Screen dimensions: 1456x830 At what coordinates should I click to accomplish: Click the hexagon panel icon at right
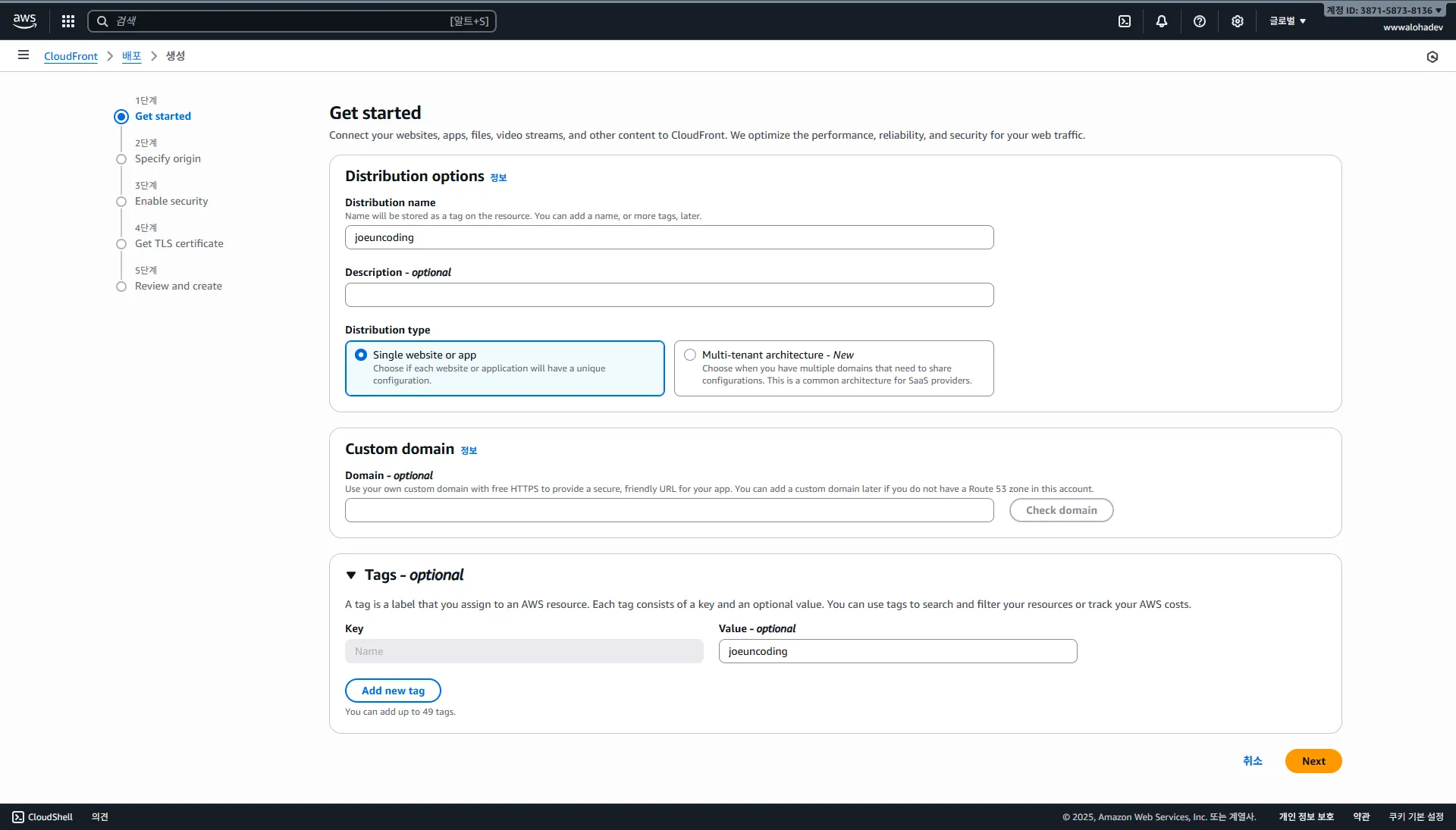click(x=1432, y=57)
